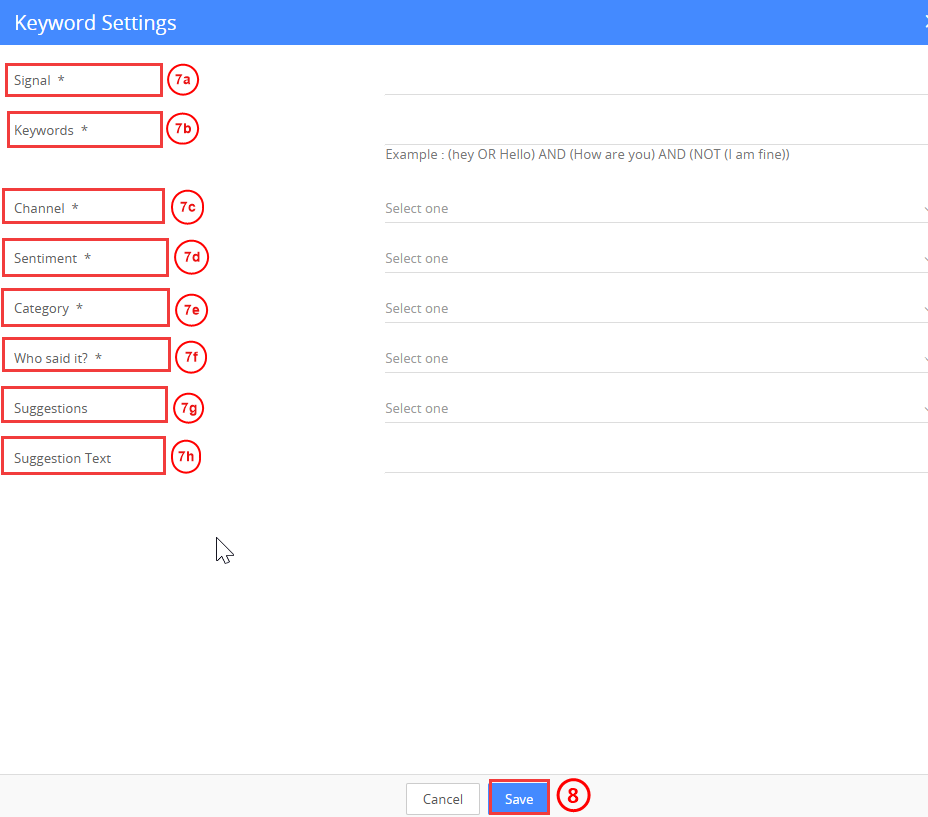Click the blue Save button
This screenshot has width=928, height=817.
tap(519, 798)
